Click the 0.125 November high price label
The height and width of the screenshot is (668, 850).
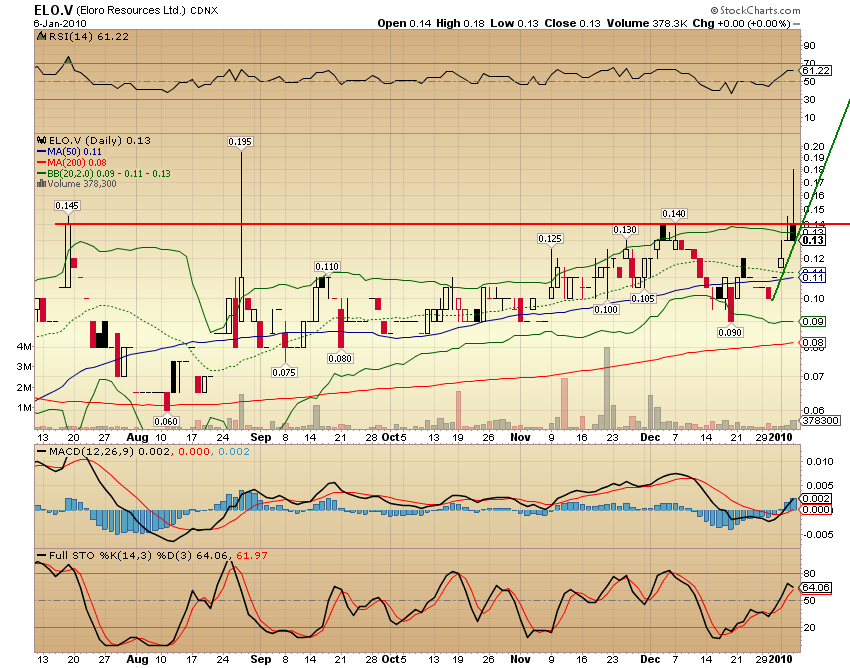550,239
